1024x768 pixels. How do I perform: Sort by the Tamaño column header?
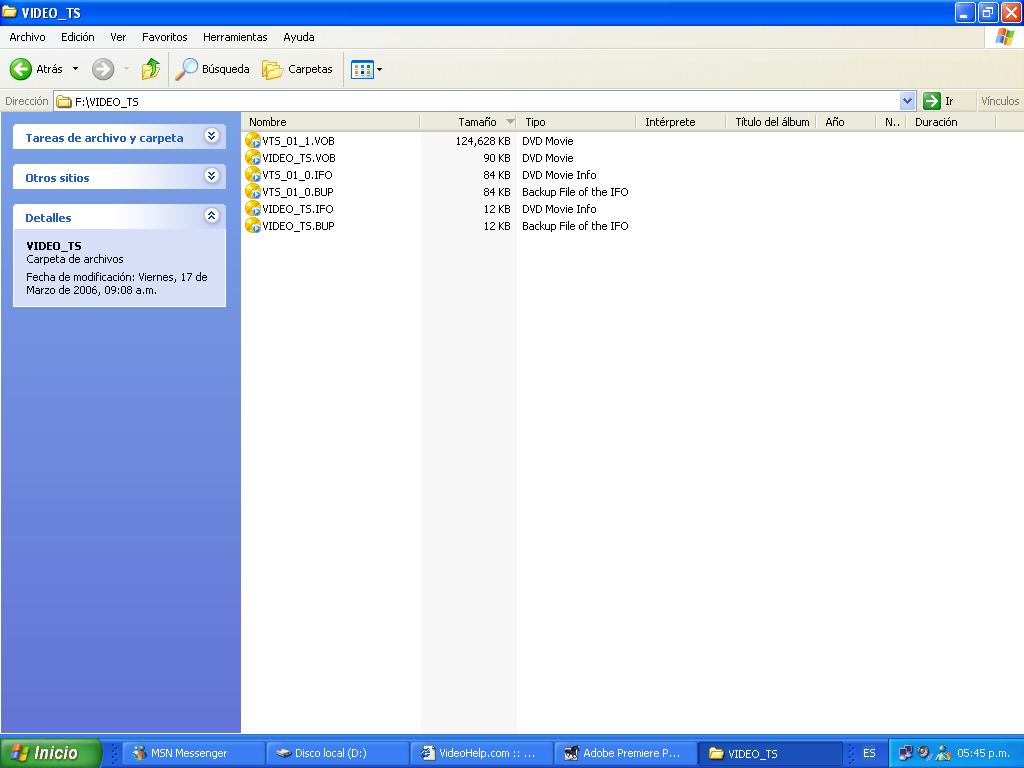click(468, 122)
